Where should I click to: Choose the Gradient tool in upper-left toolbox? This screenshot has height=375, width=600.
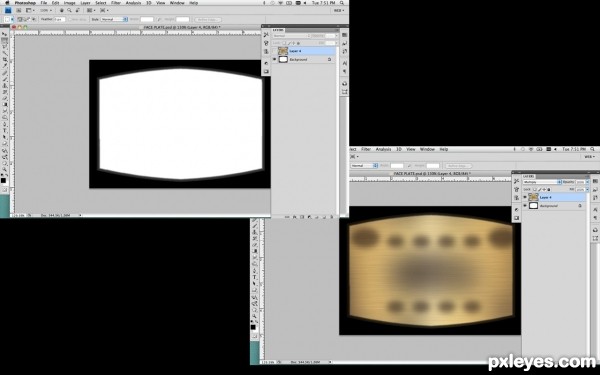tap(5, 104)
